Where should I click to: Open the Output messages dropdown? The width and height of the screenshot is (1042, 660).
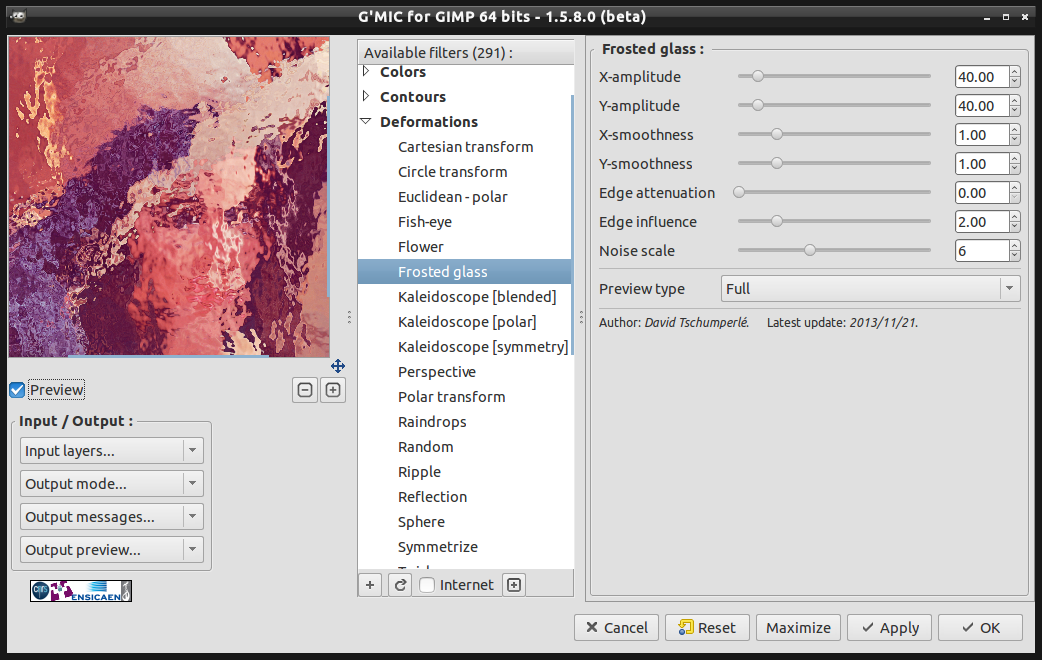point(112,516)
